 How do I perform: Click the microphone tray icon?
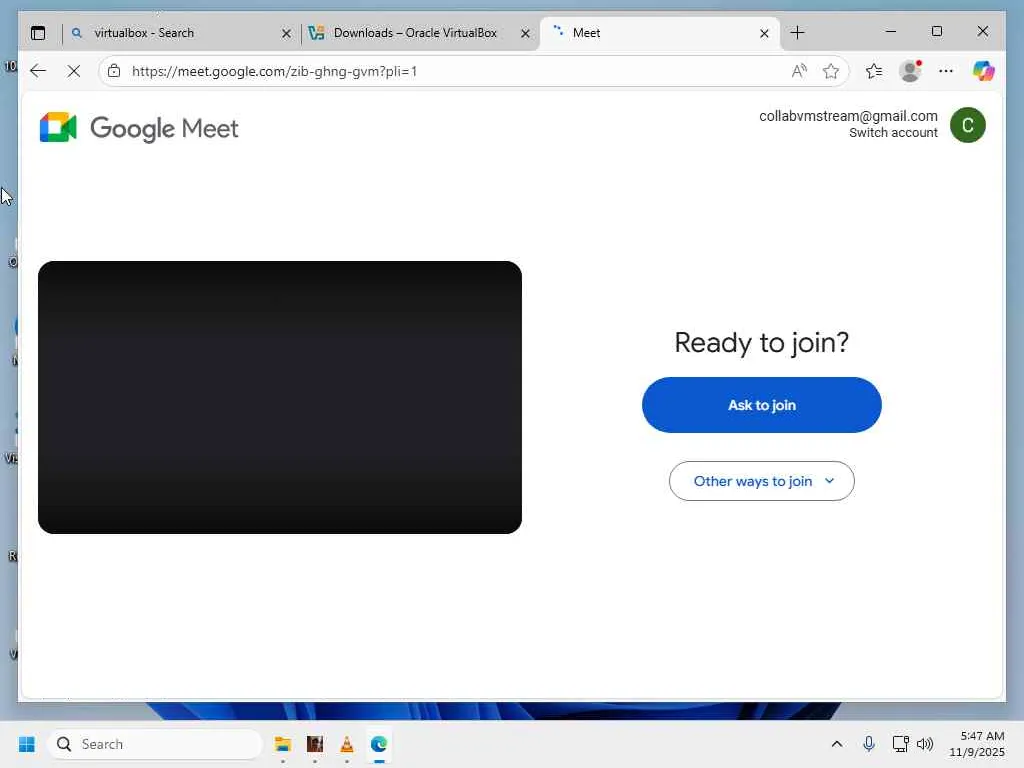869,744
